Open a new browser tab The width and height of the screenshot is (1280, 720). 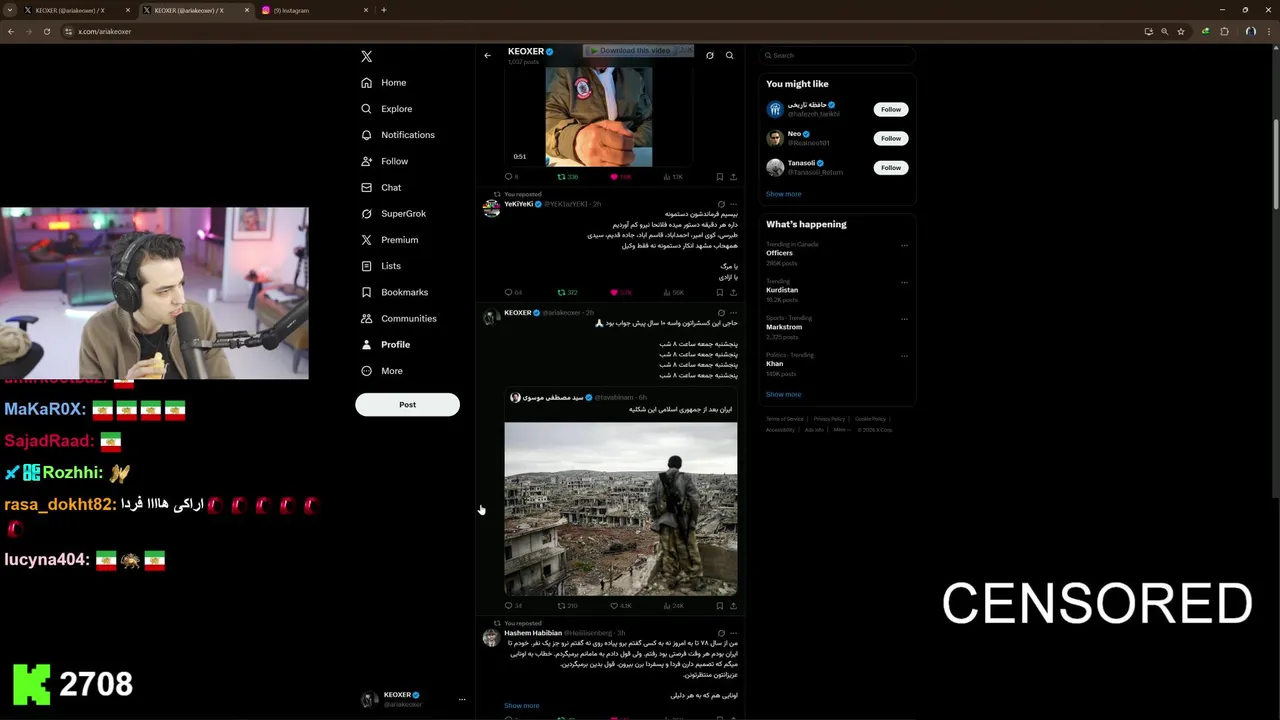click(x=384, y=10)
